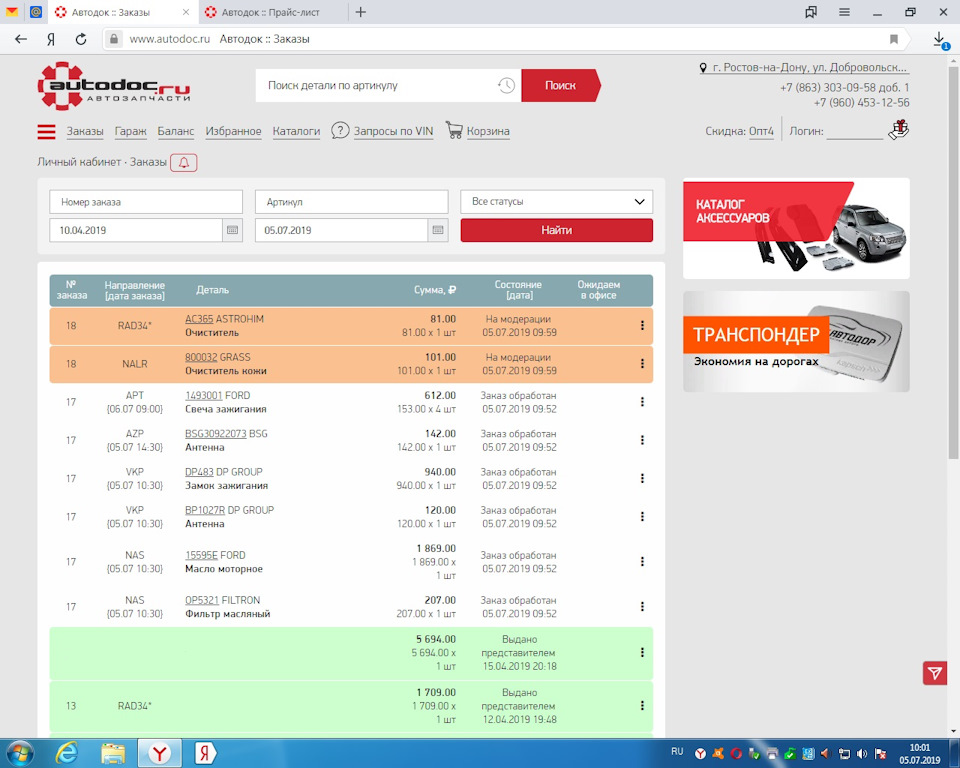
Task: Open the Заказы menu link
Action: pos(85,131)
